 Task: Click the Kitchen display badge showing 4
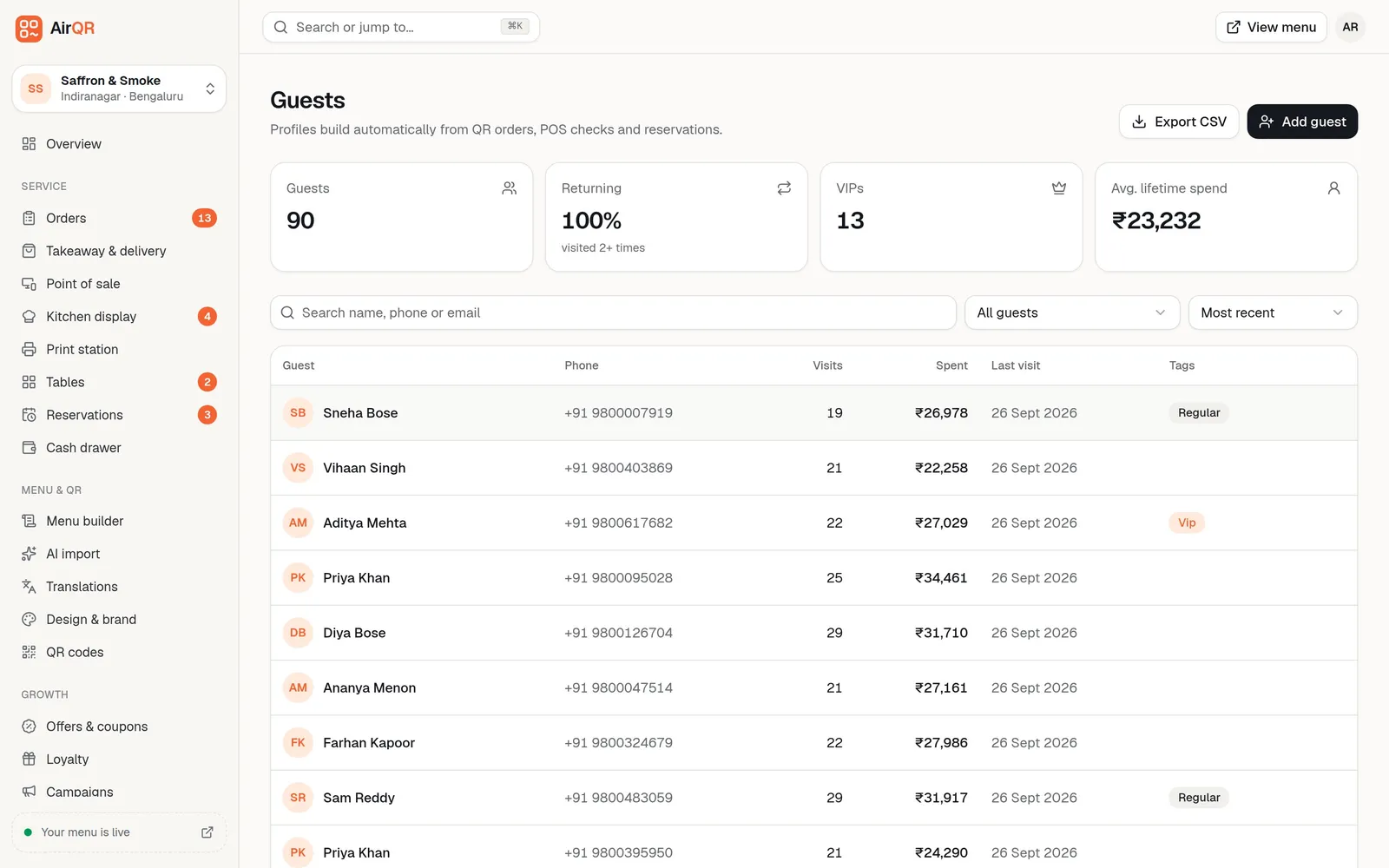tap(207, 317)
